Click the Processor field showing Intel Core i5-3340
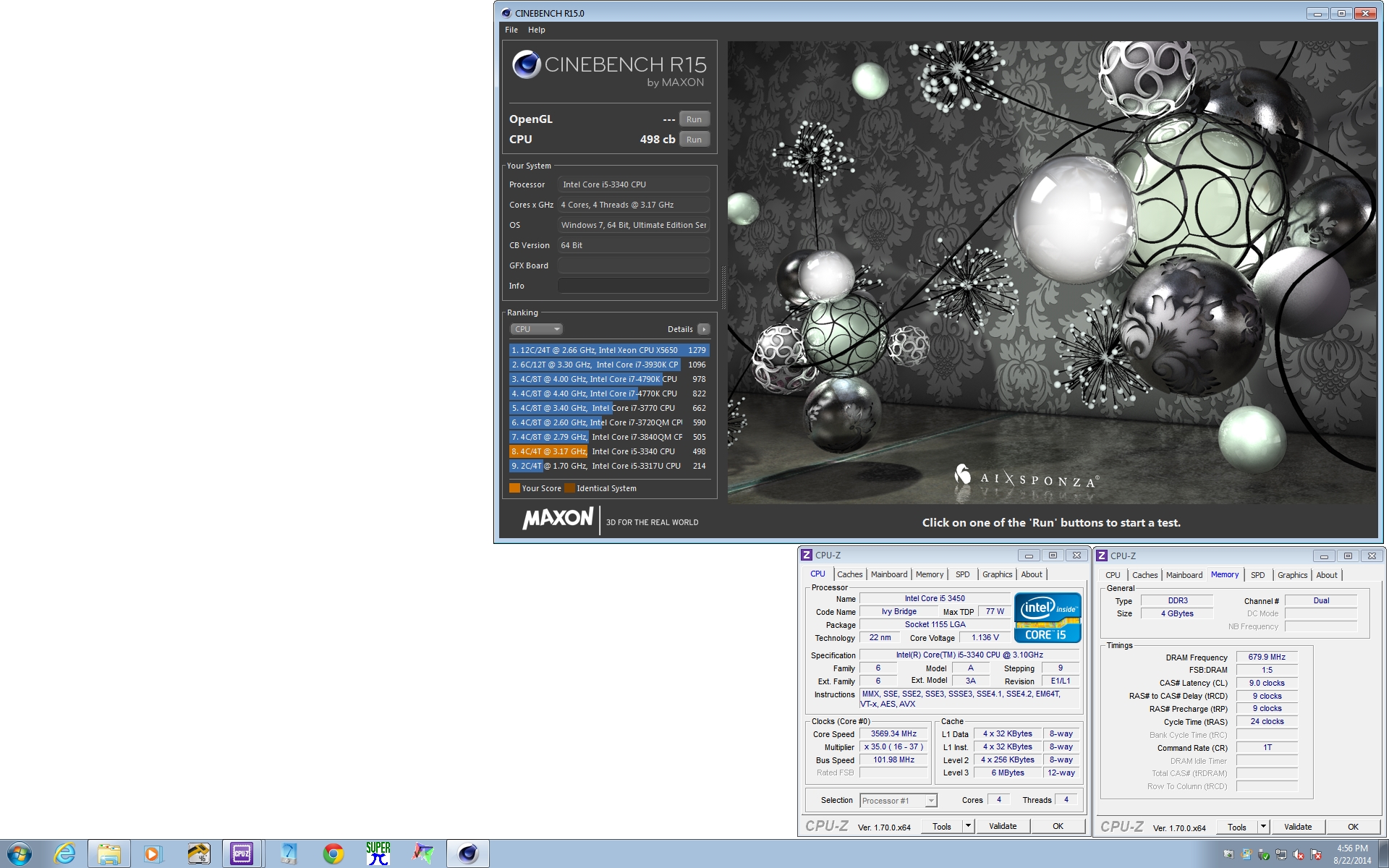 click(x=633, y=184)
